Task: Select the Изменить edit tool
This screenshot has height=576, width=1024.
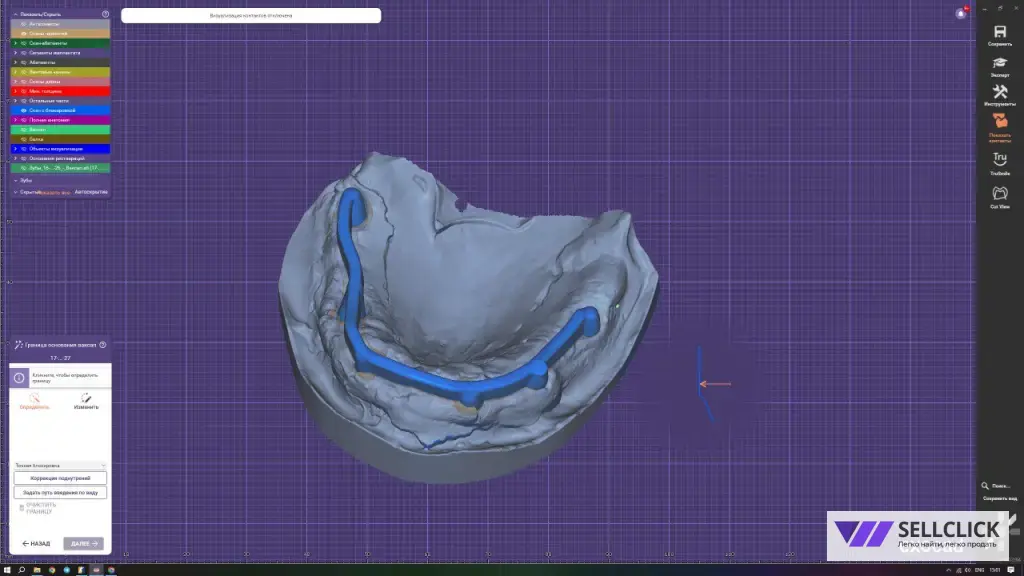Action: click(86, 398)
